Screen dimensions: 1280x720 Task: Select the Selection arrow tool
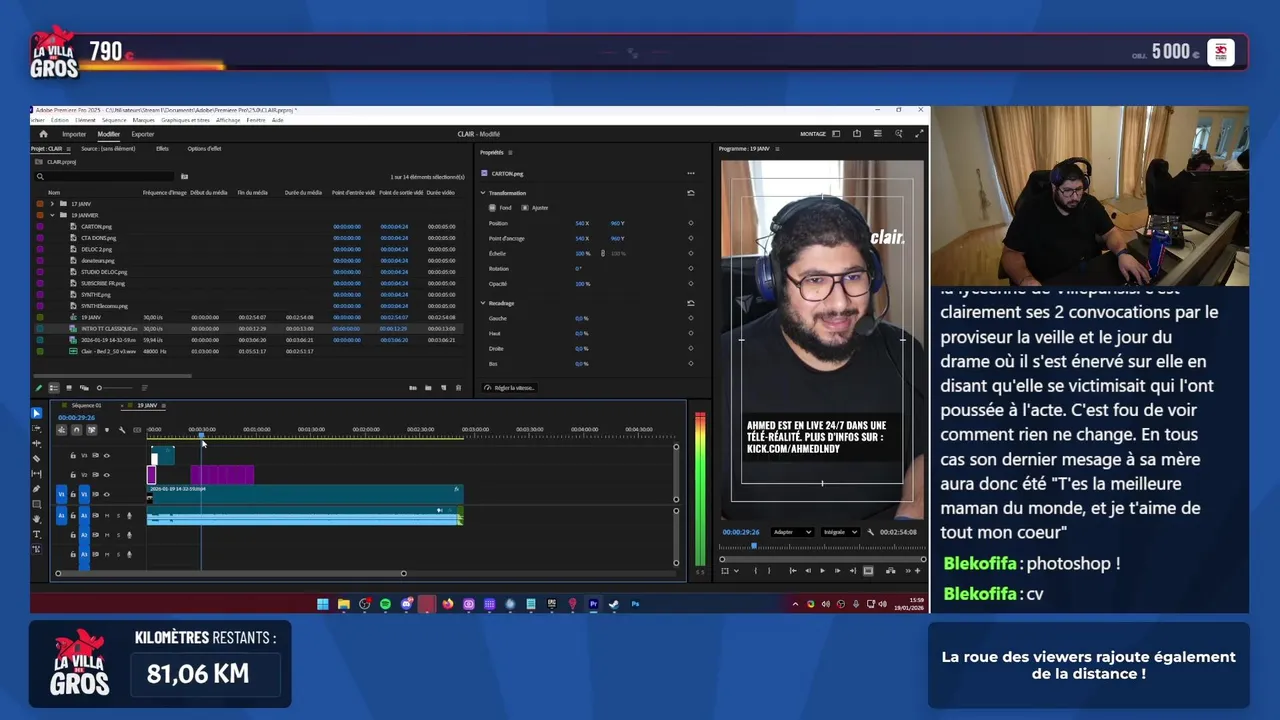pos(37,413)
